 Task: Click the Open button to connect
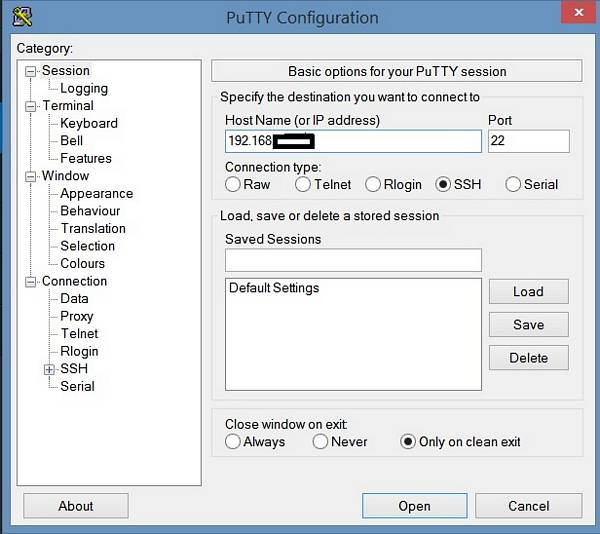(x=414, y=506)
